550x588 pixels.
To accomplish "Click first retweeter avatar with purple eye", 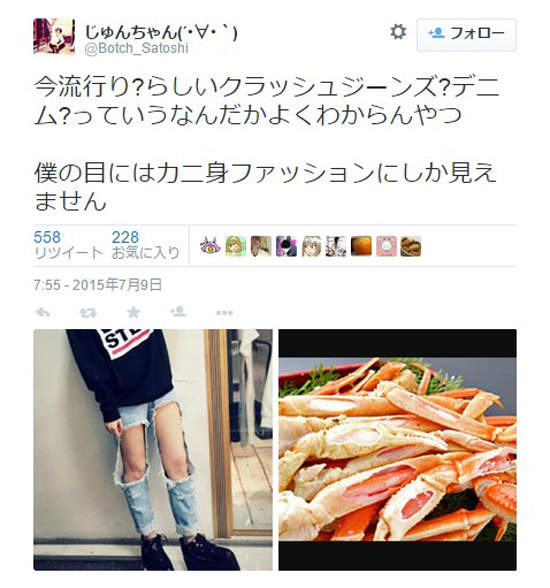I will click(210, 246).
